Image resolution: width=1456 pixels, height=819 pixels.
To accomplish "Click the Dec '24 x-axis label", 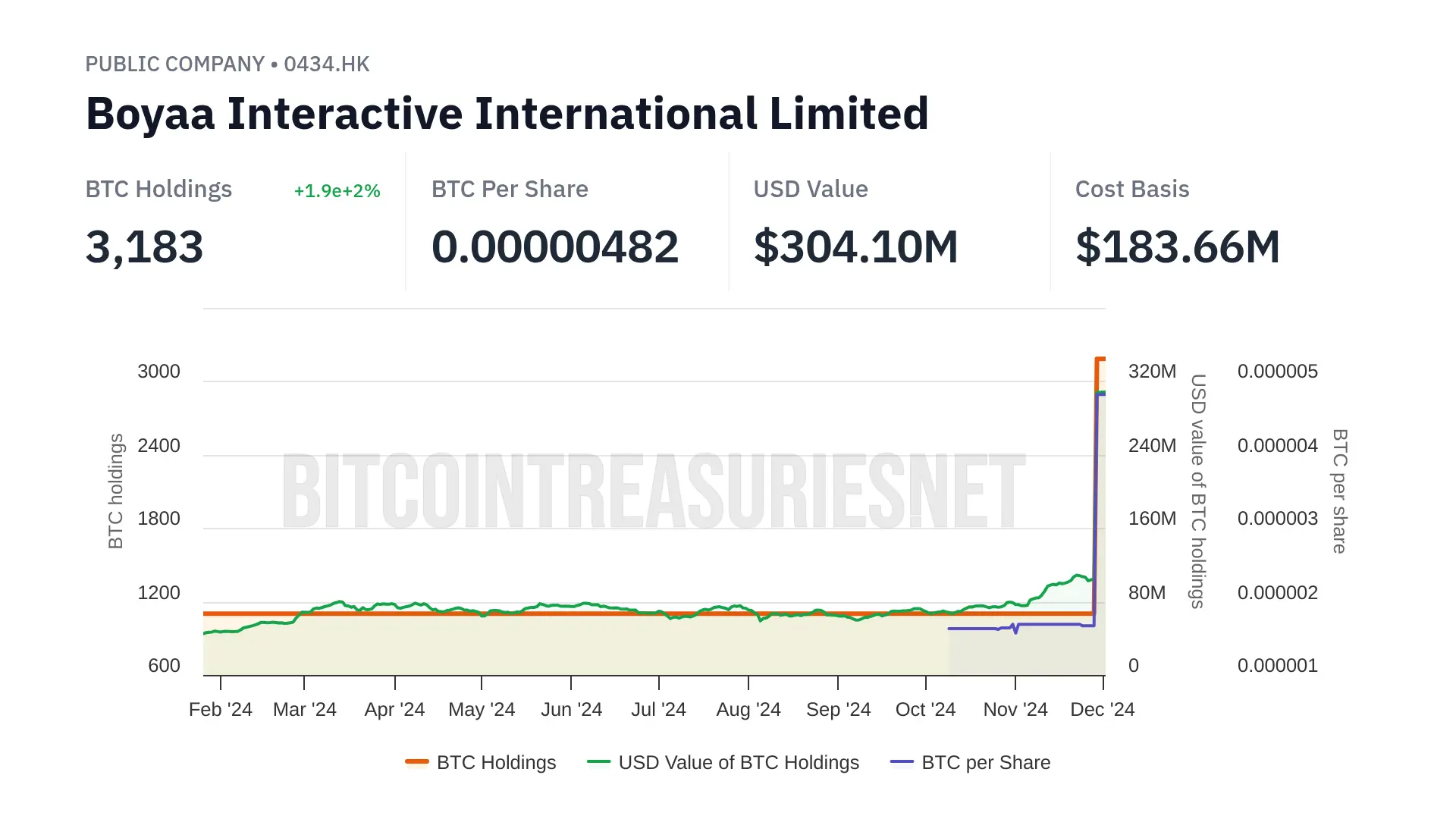I will pos(1102,710).
